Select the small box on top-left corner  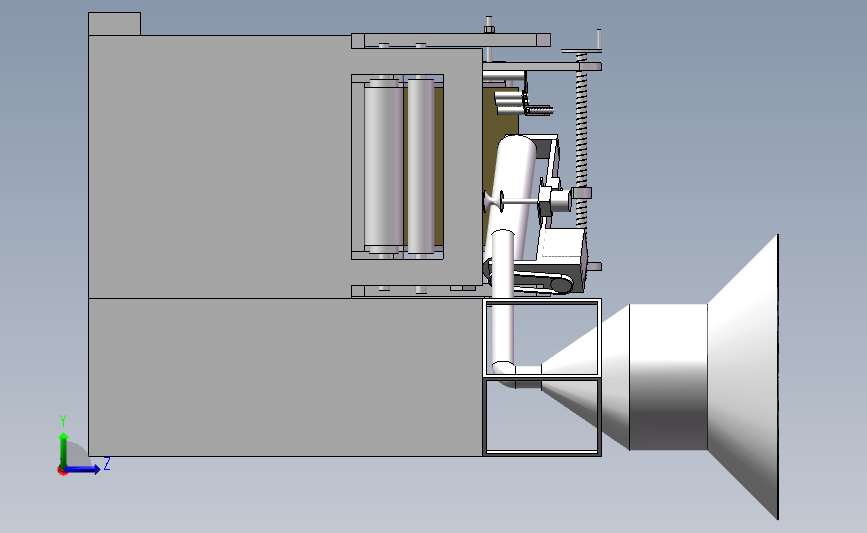(x=114, y=24)
